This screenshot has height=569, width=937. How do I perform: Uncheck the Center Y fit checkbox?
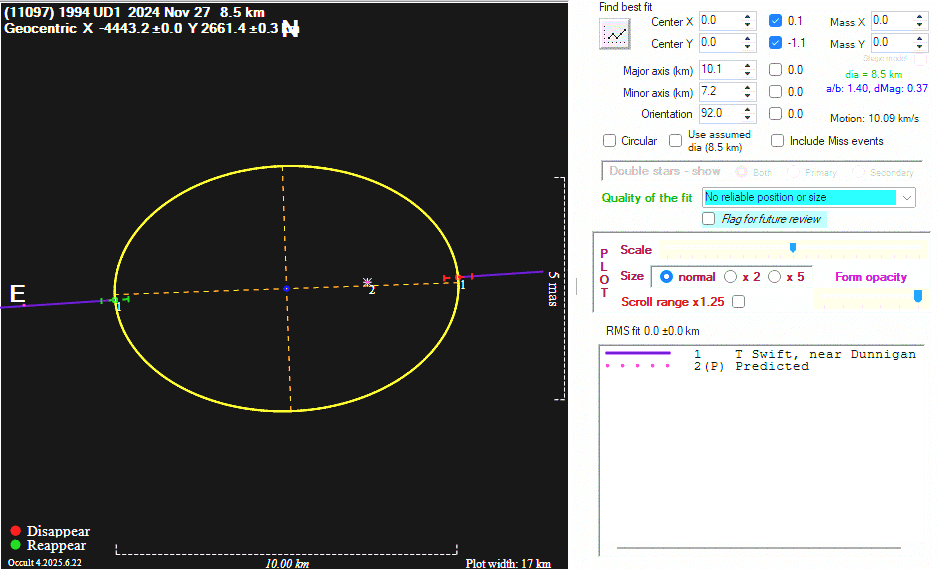pos(776,43)
